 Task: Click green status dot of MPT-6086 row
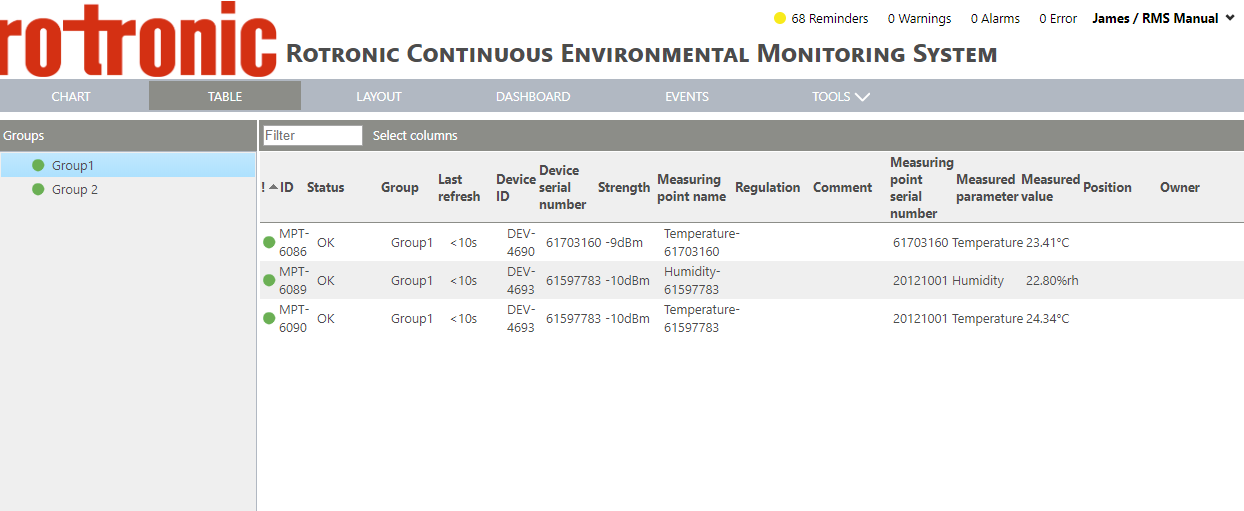pyautogui.click(x=269, y=242)
